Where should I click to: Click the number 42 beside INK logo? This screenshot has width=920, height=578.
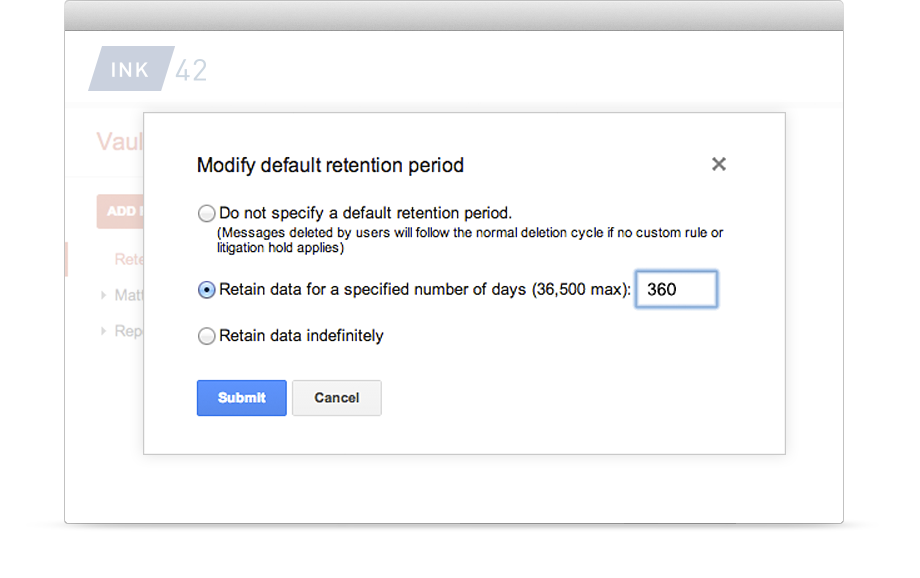(191, 70)
